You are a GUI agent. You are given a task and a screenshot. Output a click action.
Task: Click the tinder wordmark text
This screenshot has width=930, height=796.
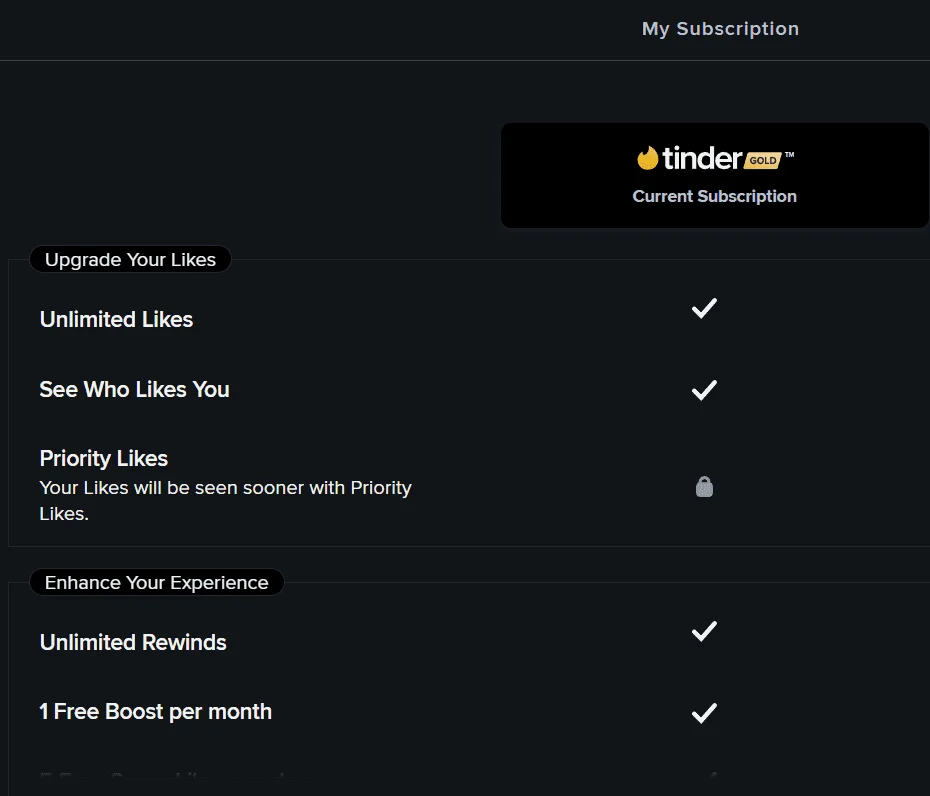[x=702, y=158]
